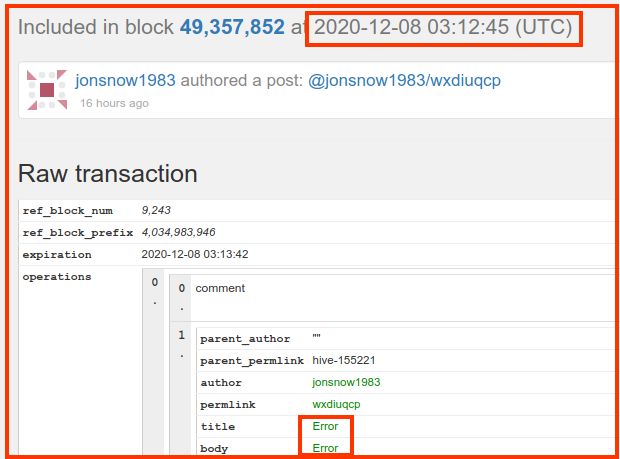This screenshot has height=459, width=620.
Task: Click the title value Error
Action: [x=325, y=426]
